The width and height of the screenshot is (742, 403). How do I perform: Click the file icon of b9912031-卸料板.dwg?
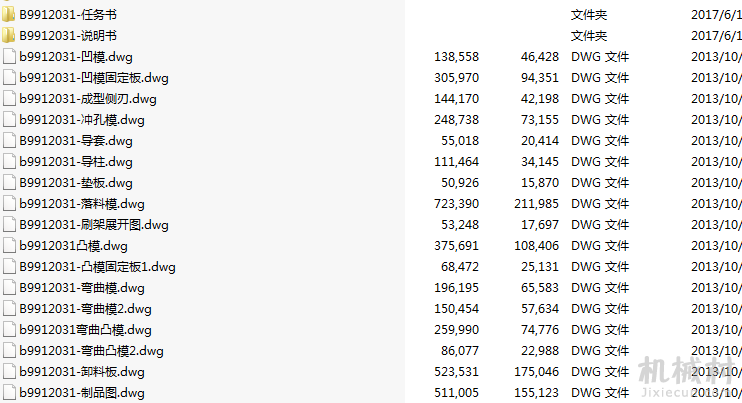(9, 372)
